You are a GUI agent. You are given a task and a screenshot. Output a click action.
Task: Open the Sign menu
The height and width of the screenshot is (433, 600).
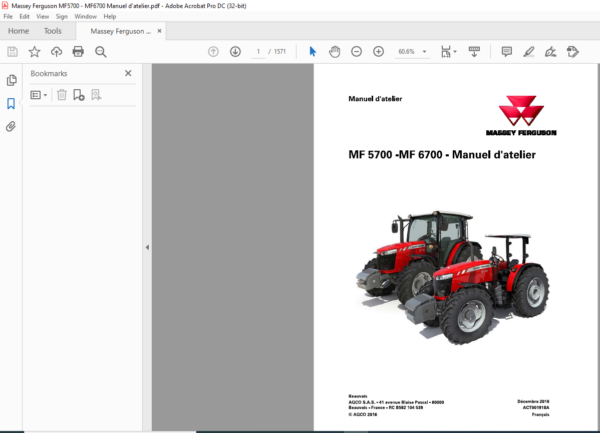[x=62, y=16]
